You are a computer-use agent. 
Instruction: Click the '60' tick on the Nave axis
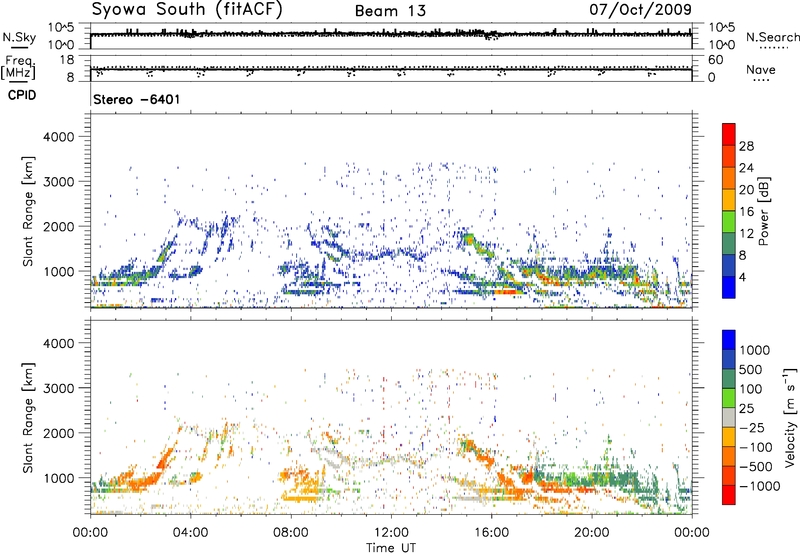[716, 60]
